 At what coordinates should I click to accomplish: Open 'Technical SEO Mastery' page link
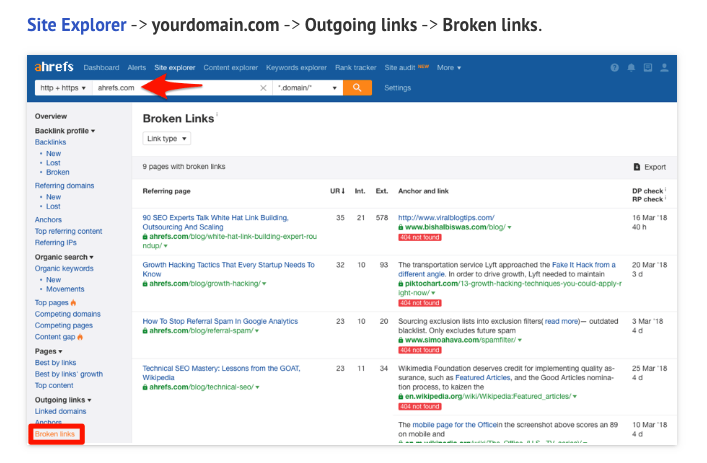221,373
